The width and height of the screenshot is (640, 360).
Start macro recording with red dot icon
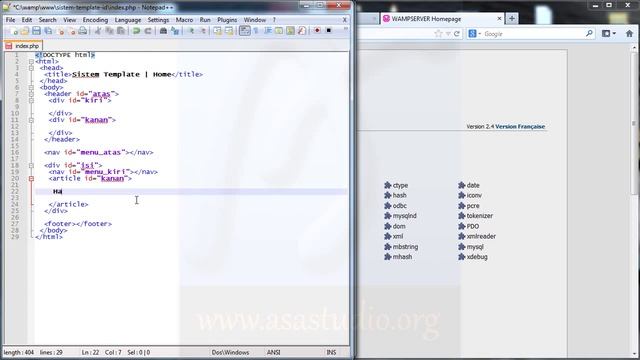(317, 31)
